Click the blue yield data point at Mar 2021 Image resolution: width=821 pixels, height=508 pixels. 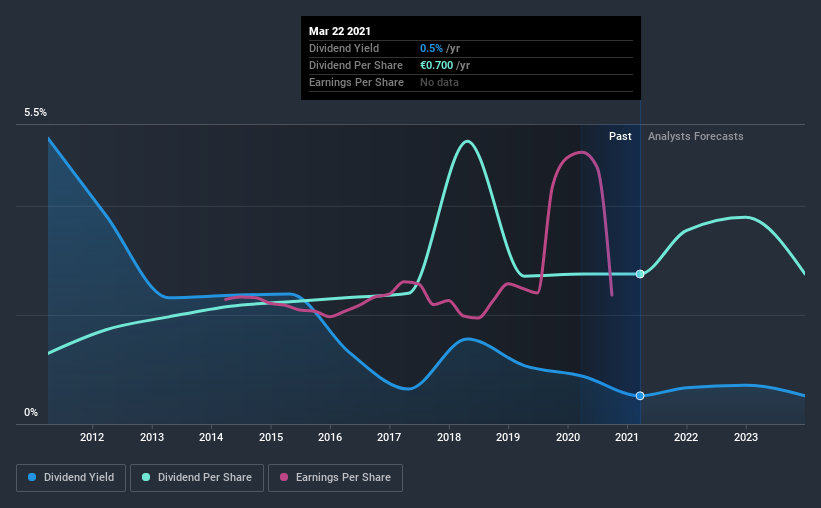(x=640, y=396)
